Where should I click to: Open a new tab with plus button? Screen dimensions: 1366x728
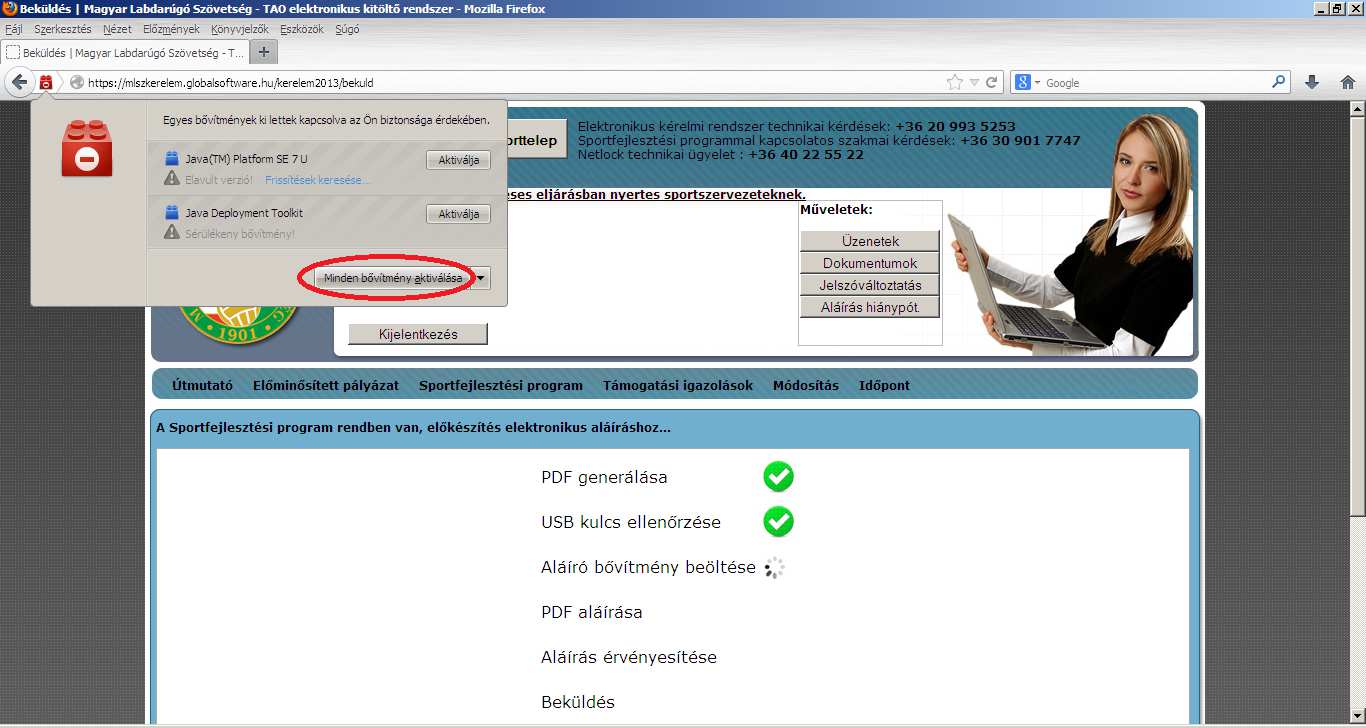(264, 52)
